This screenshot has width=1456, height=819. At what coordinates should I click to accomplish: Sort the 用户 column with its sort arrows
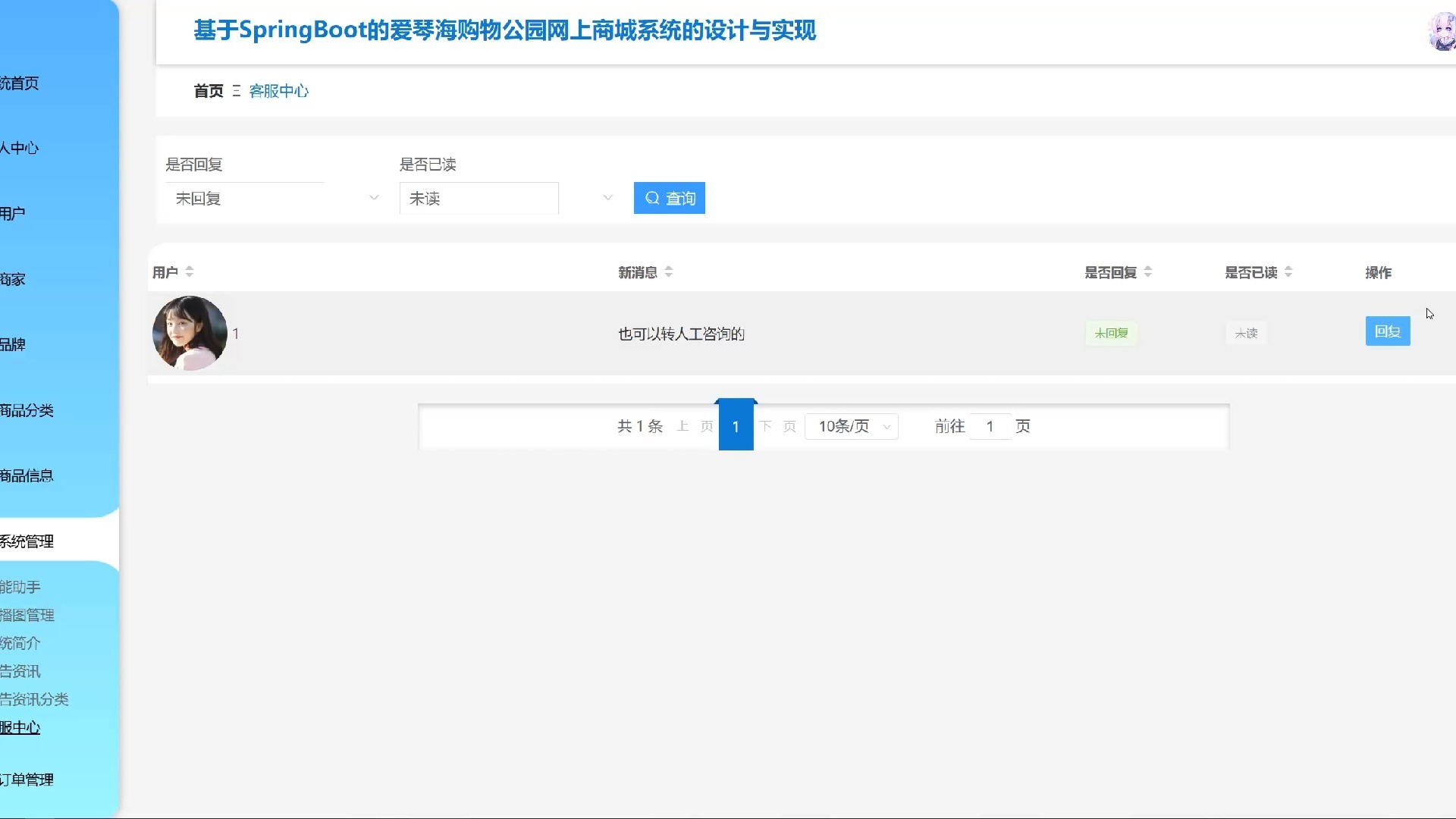click(190, 271)
